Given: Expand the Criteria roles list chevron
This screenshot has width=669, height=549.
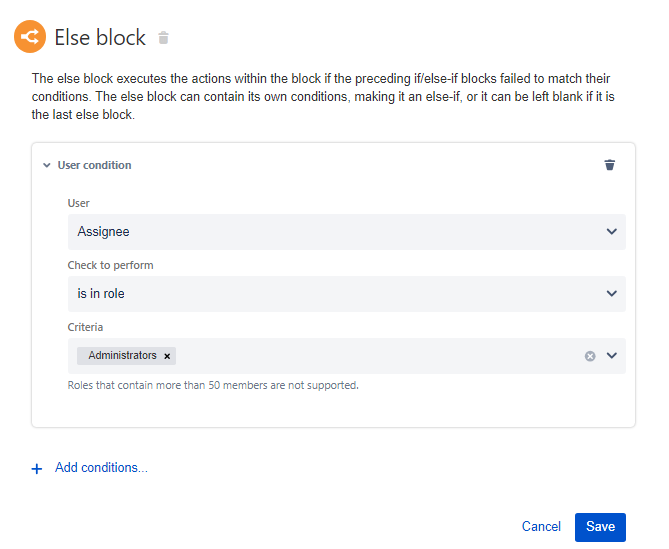Looking at the screenshot, I should coord(612,356).
